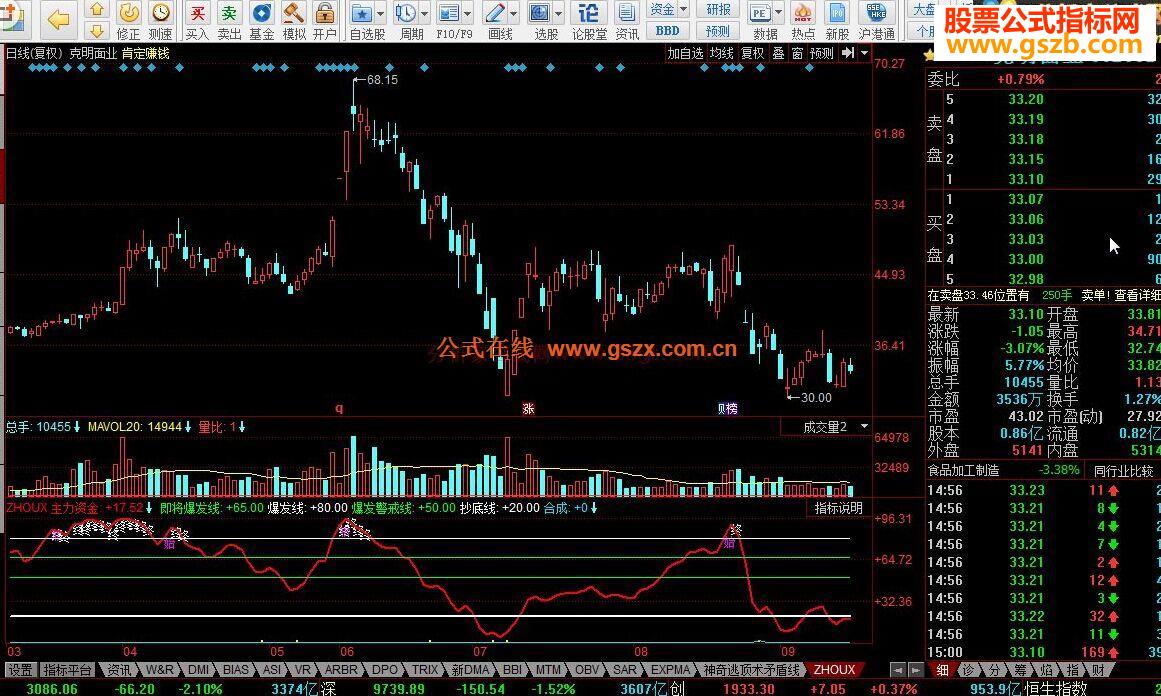
Task: Expand the 选股 dropdown arrow
Action: click(558, 14)
